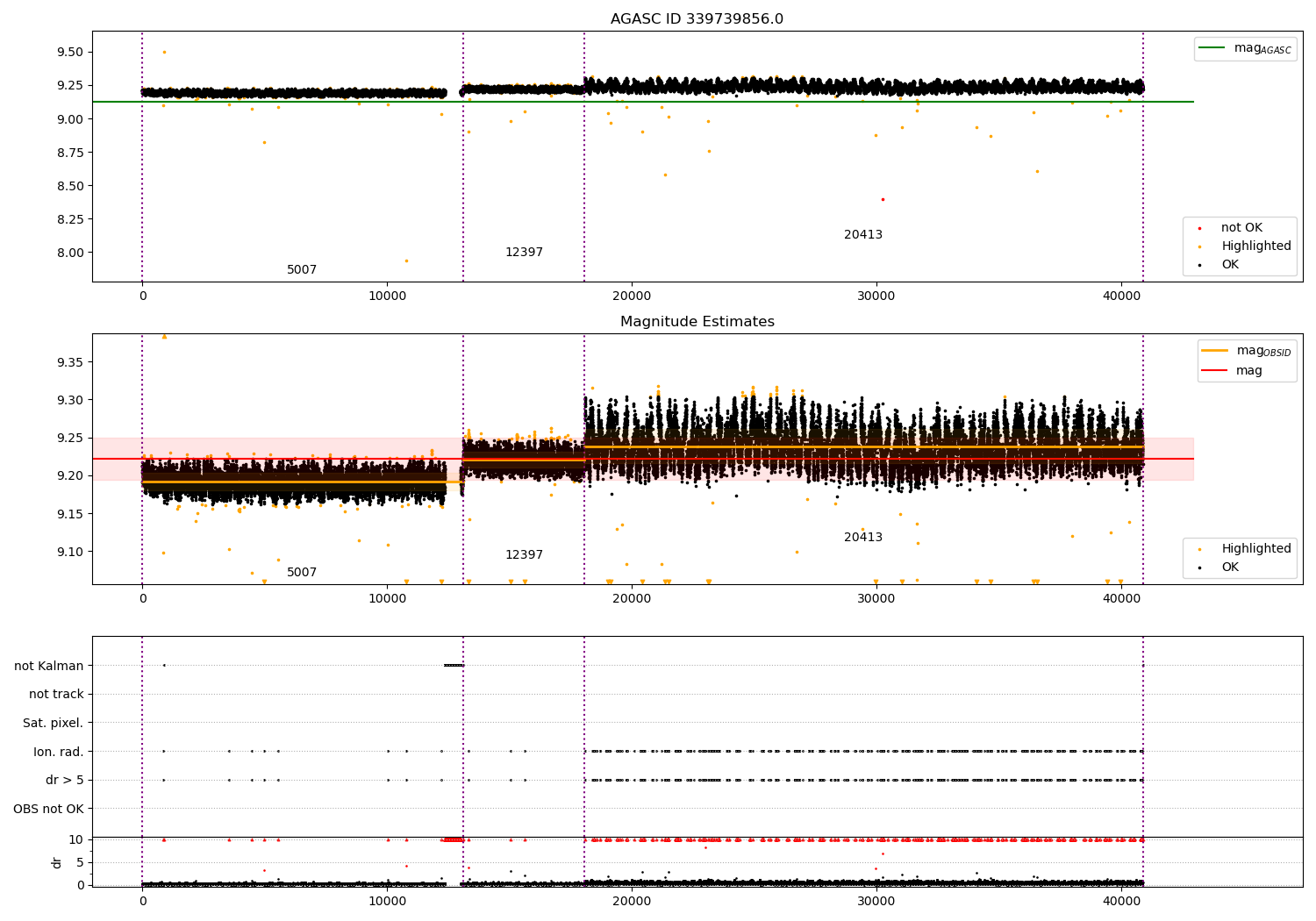Click the 30000 x-tick under bottom plot
Screen dimensions: 1316x921
click(x=876, y=902)
